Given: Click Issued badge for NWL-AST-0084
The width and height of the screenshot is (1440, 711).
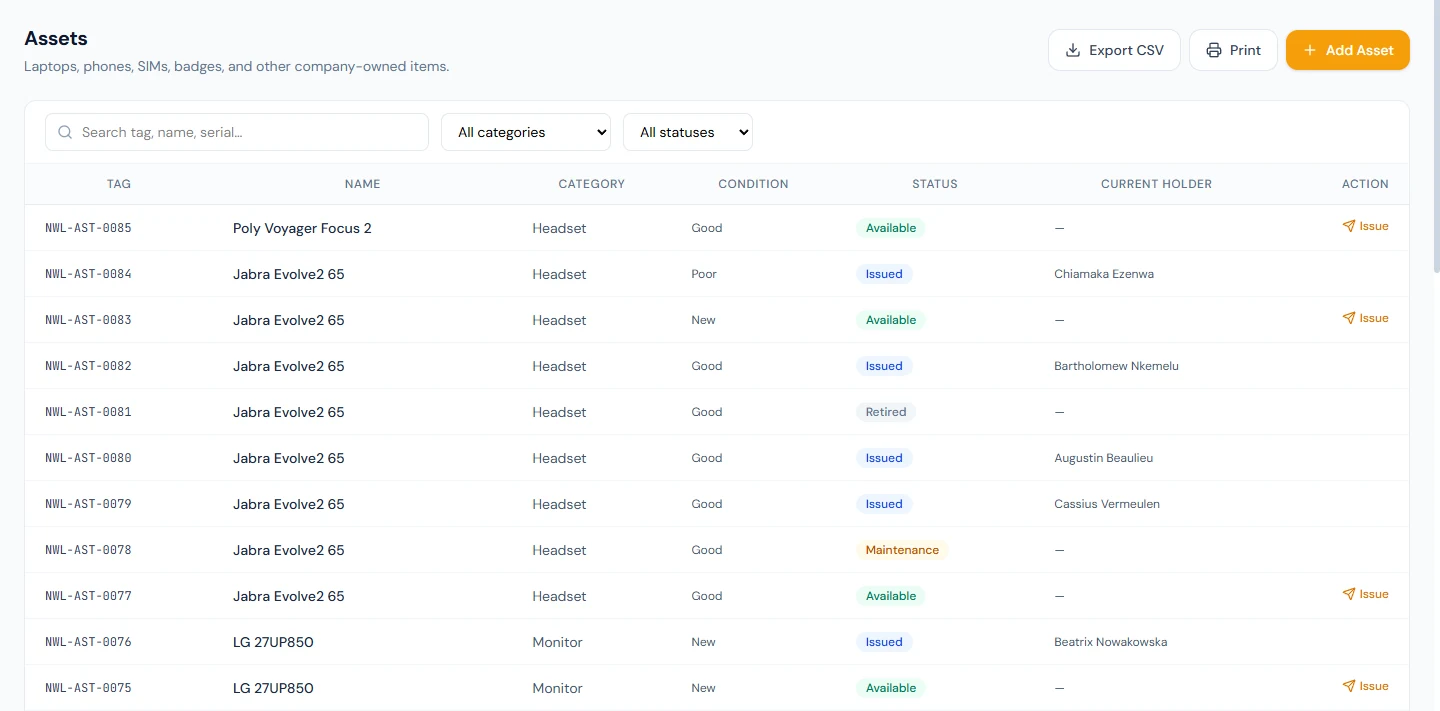Looking at the screenshot, I should coord(884,274).
